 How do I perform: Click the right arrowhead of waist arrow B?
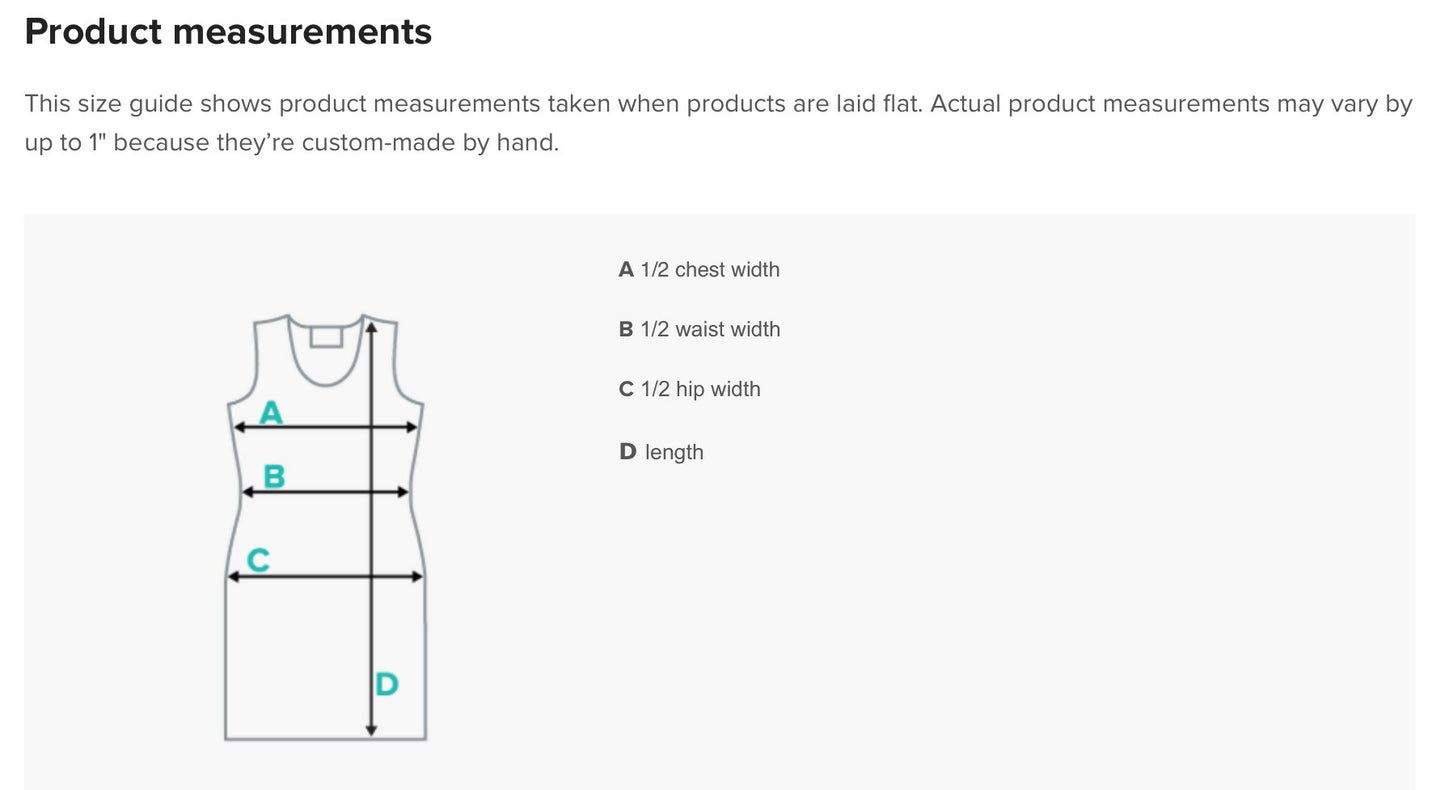[404, 492]
